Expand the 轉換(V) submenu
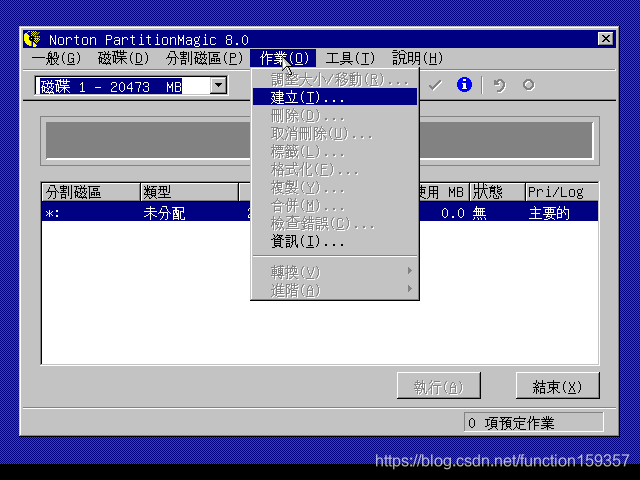This screenshot has height=480, width=640. point(335,271)
